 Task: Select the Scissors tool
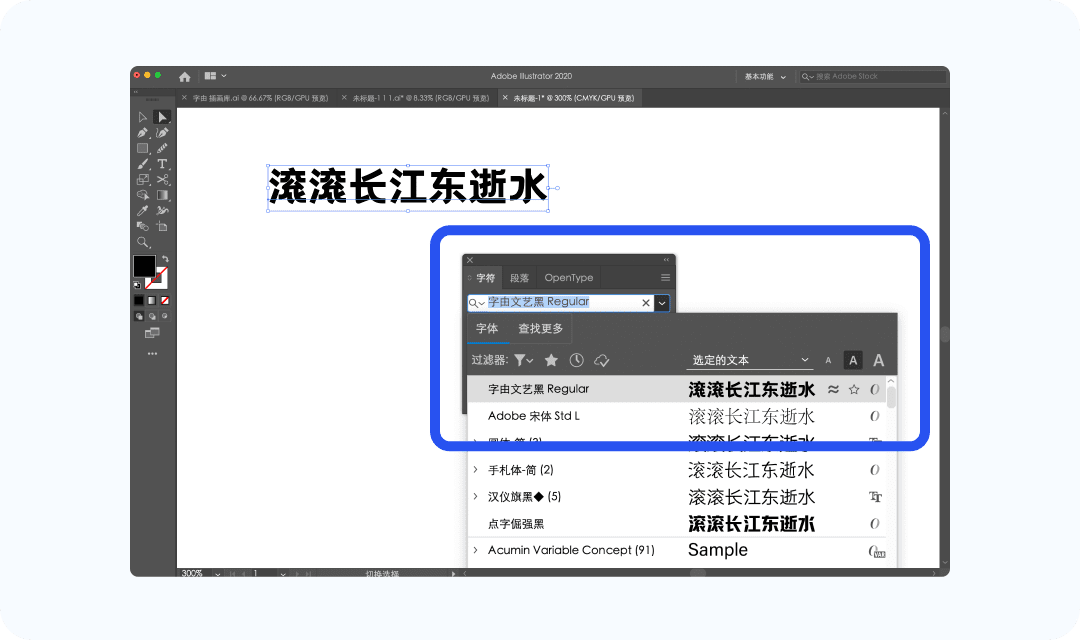point(162,180)
